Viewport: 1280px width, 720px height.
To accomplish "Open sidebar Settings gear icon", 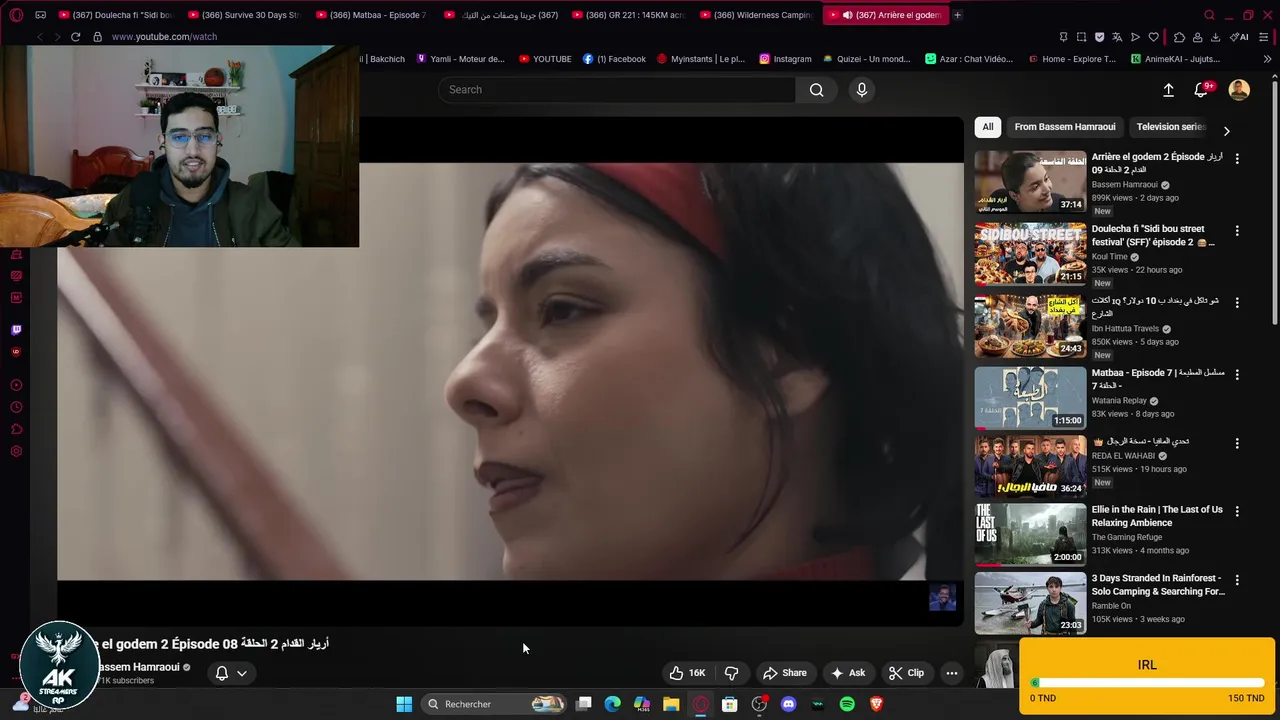I will [x=16, y=451].
